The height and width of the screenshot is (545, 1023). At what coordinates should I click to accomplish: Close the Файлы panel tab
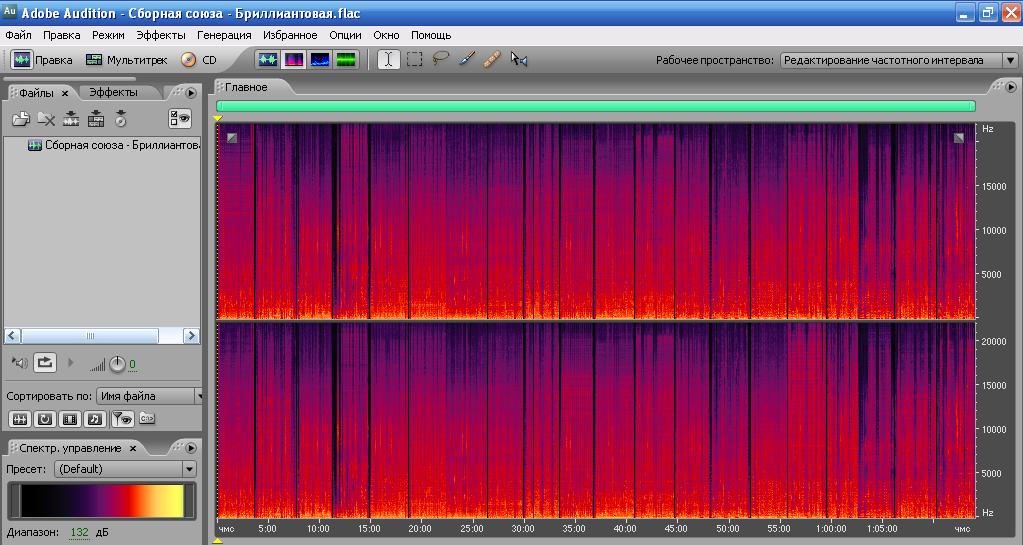coord(65,93)
